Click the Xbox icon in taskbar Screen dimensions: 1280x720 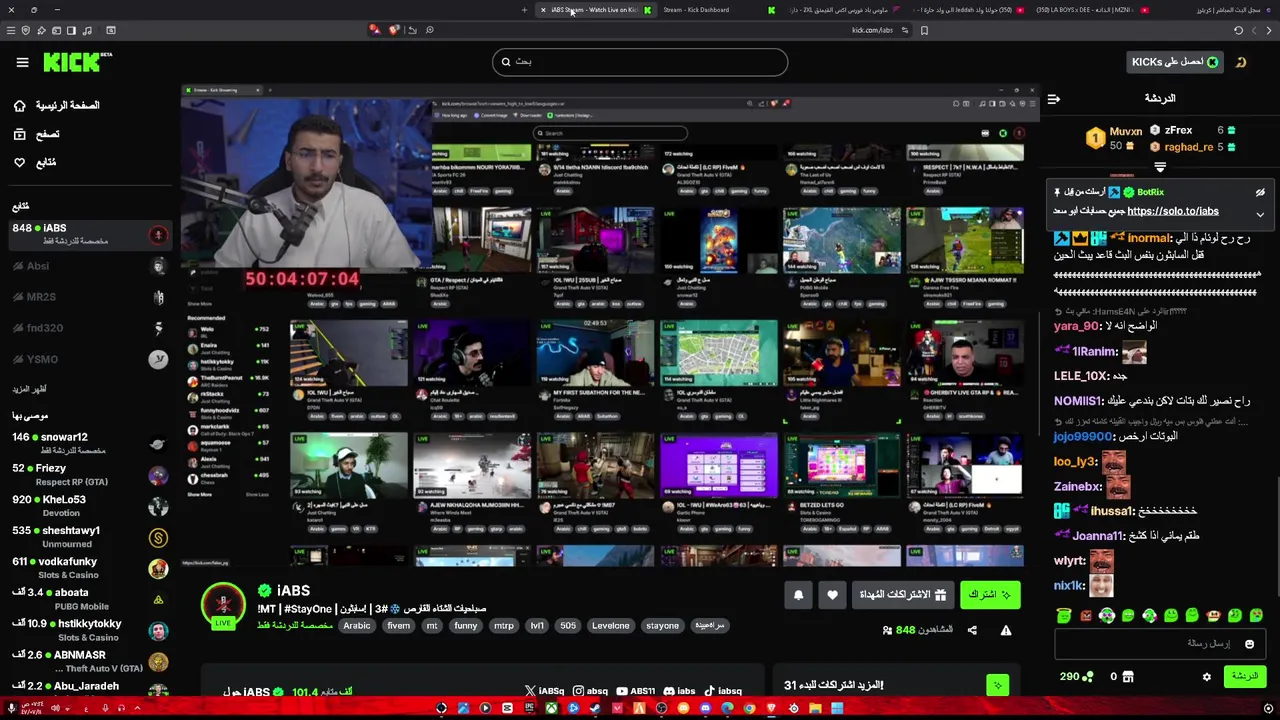click(x=551, y=709)
